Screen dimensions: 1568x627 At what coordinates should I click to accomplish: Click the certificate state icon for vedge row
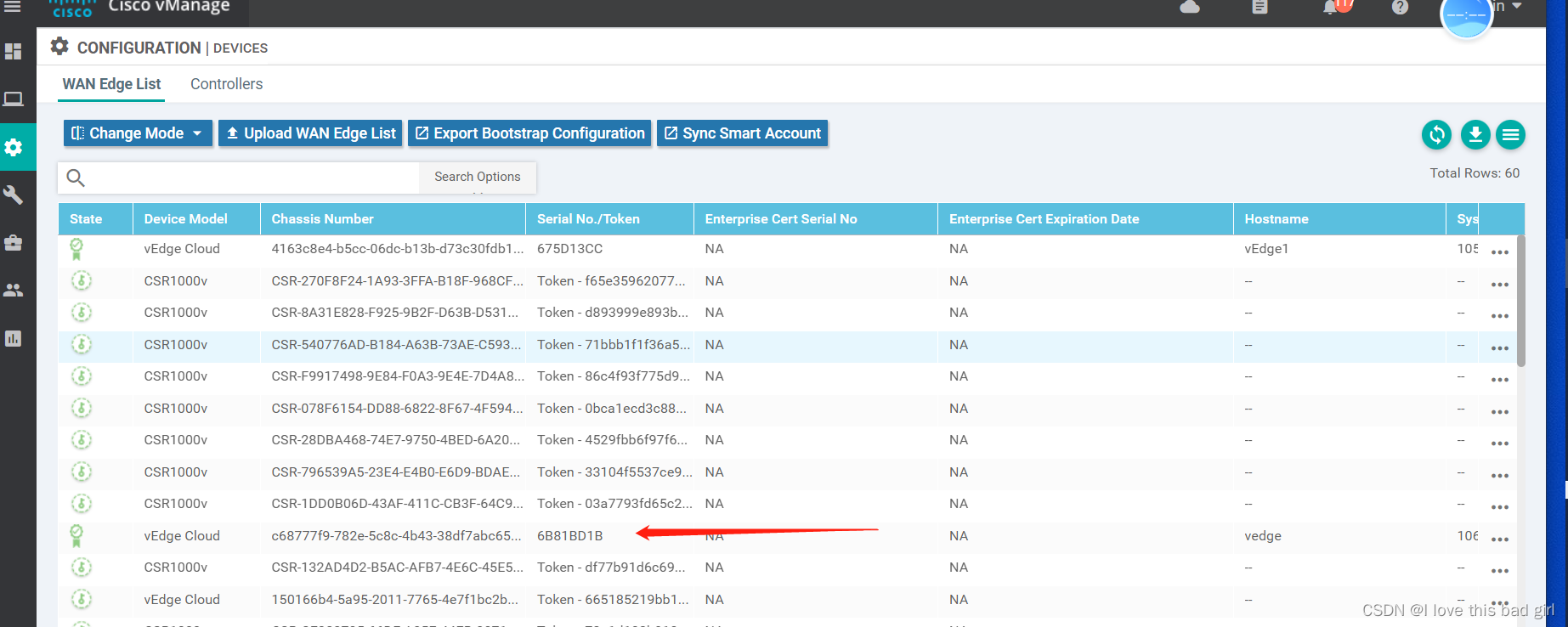(76, 536)
